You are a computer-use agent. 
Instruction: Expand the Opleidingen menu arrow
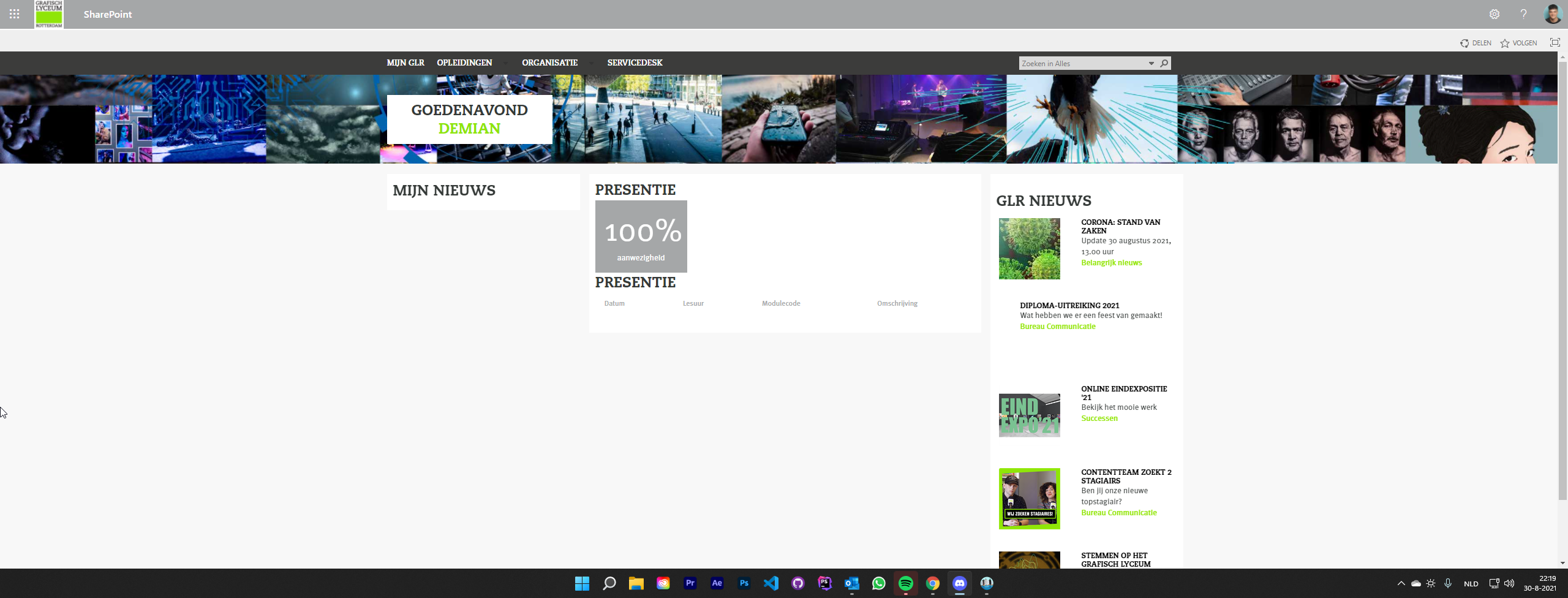[x=505, y=63]
